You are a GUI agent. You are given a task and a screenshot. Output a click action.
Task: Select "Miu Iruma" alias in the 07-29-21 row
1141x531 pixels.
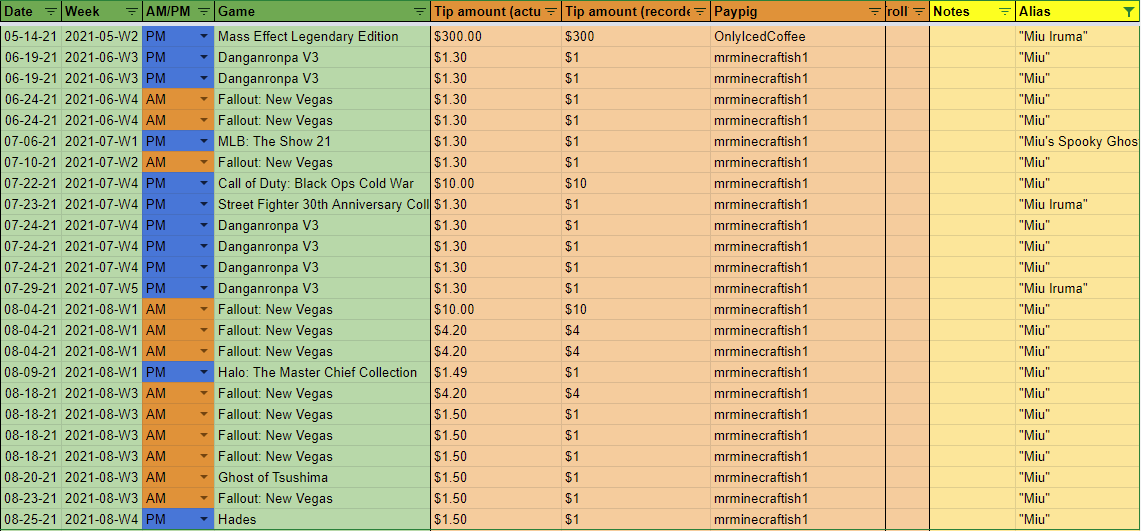click(x=1078, y=288)
